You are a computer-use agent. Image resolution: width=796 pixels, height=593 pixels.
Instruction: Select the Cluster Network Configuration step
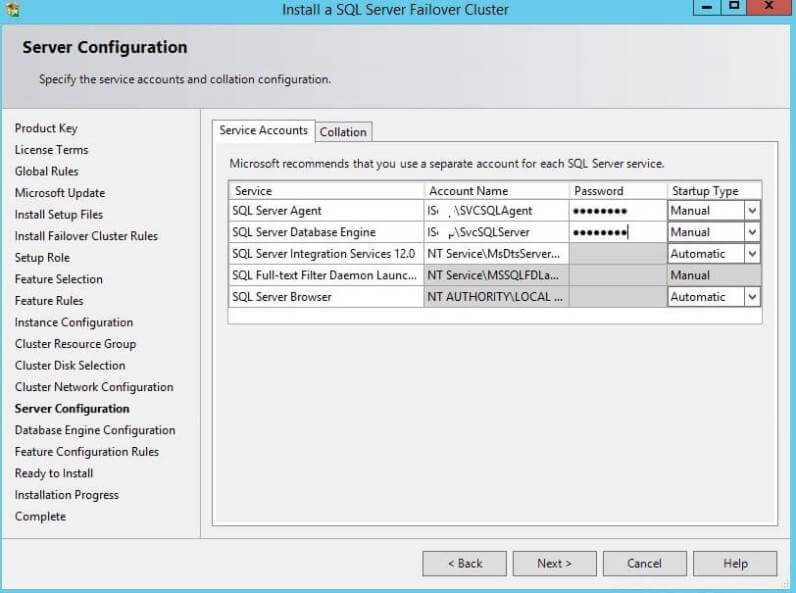[94, 387]
